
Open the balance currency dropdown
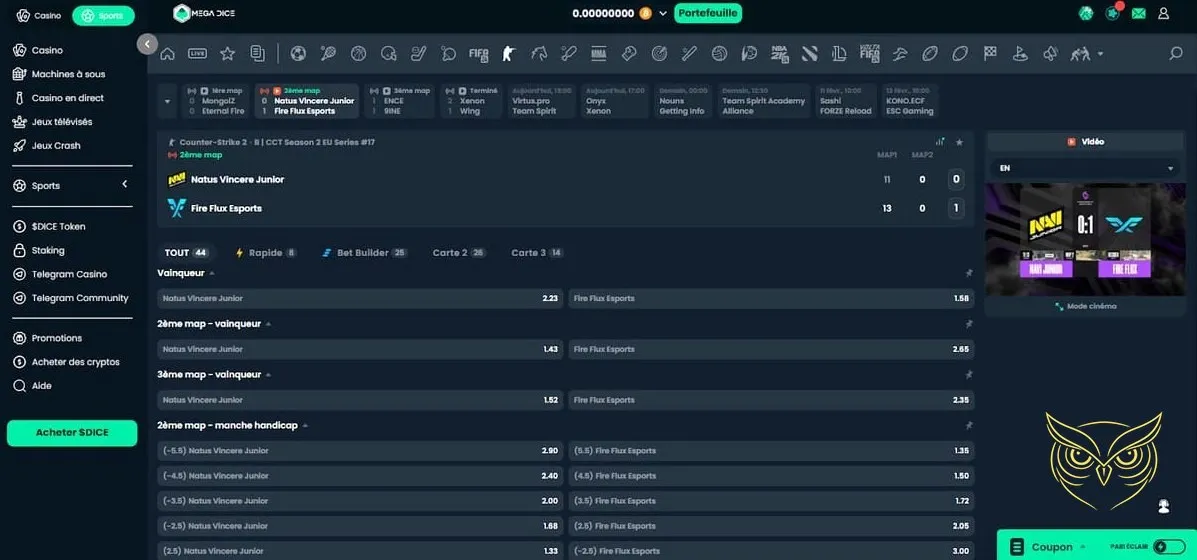663,14
